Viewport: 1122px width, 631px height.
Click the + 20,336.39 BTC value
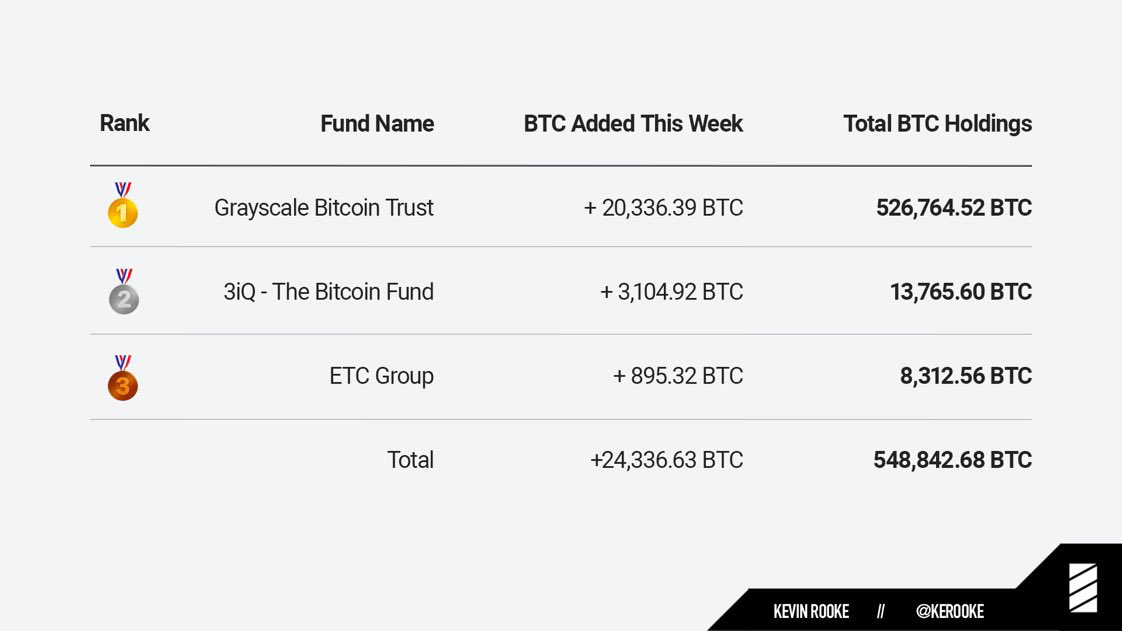(x=664, y=208)
